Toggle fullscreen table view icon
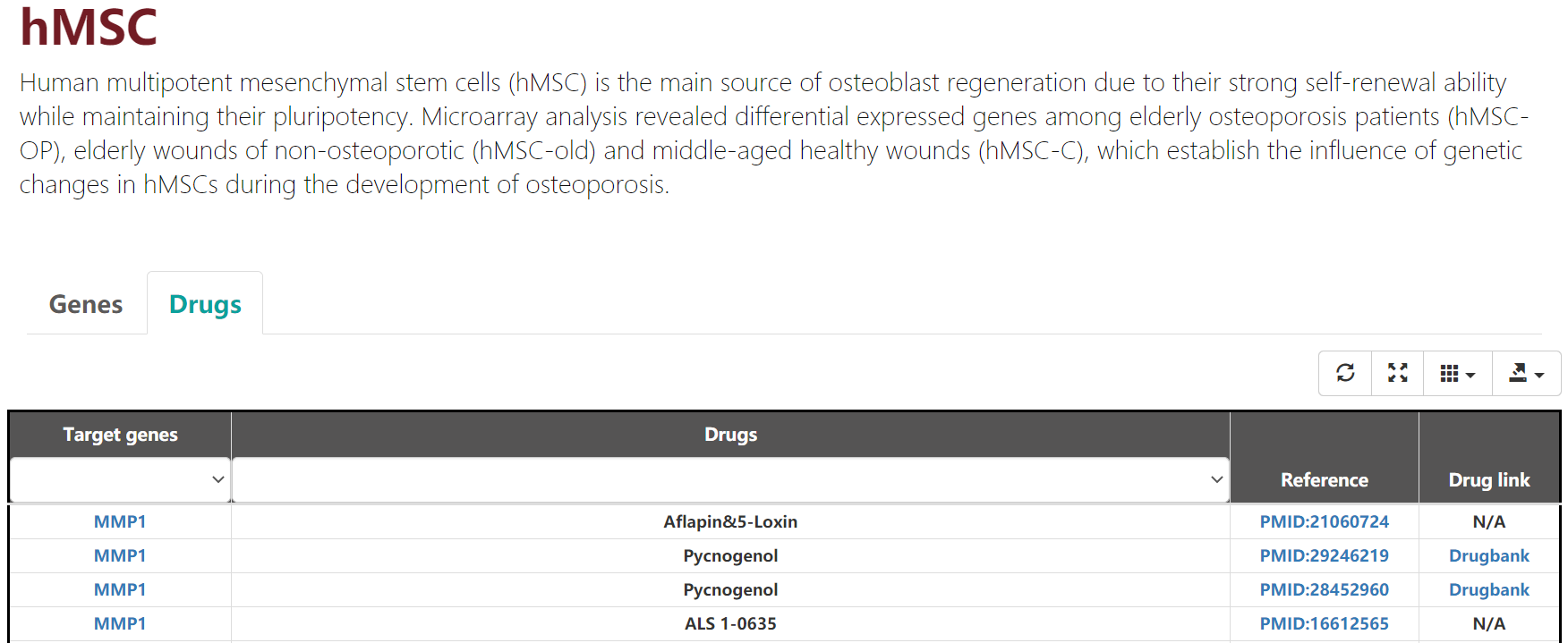 (1397, 373)
